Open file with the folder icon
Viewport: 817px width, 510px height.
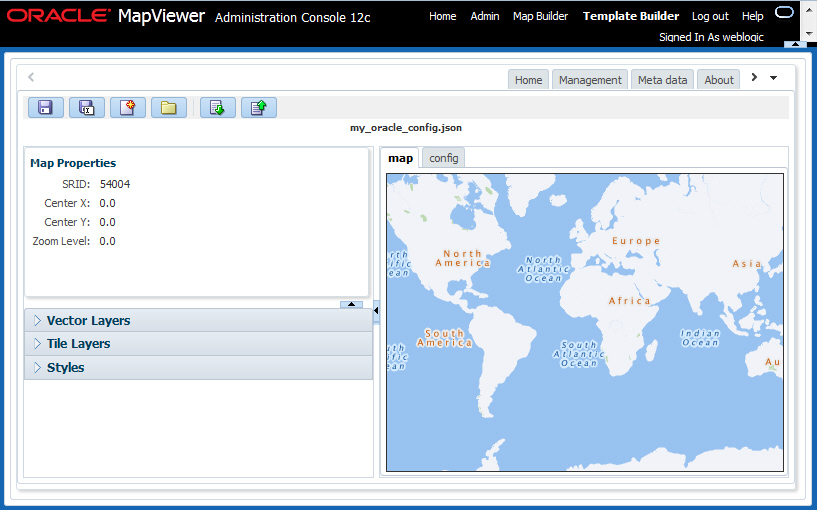tap(169, 108)
